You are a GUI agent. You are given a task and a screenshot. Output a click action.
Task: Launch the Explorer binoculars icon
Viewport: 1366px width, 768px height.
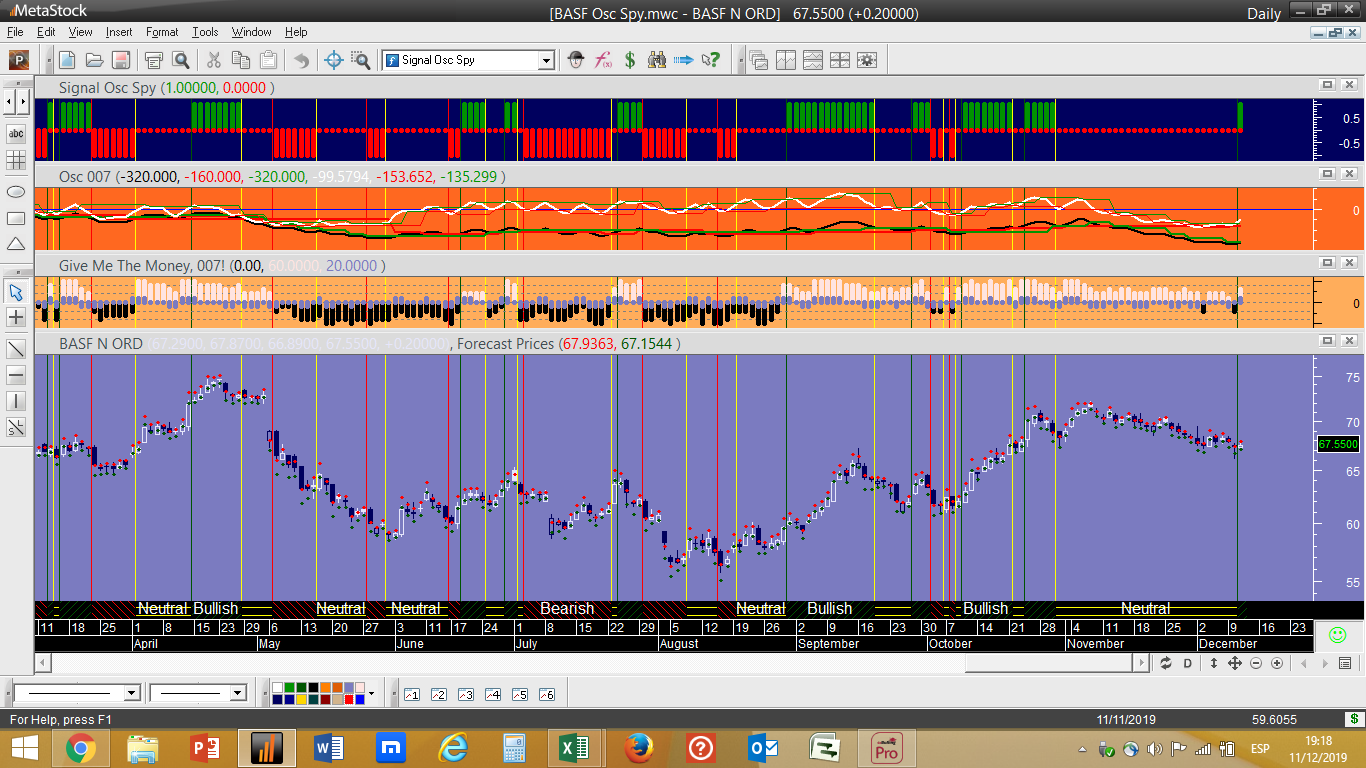point(657,60)
